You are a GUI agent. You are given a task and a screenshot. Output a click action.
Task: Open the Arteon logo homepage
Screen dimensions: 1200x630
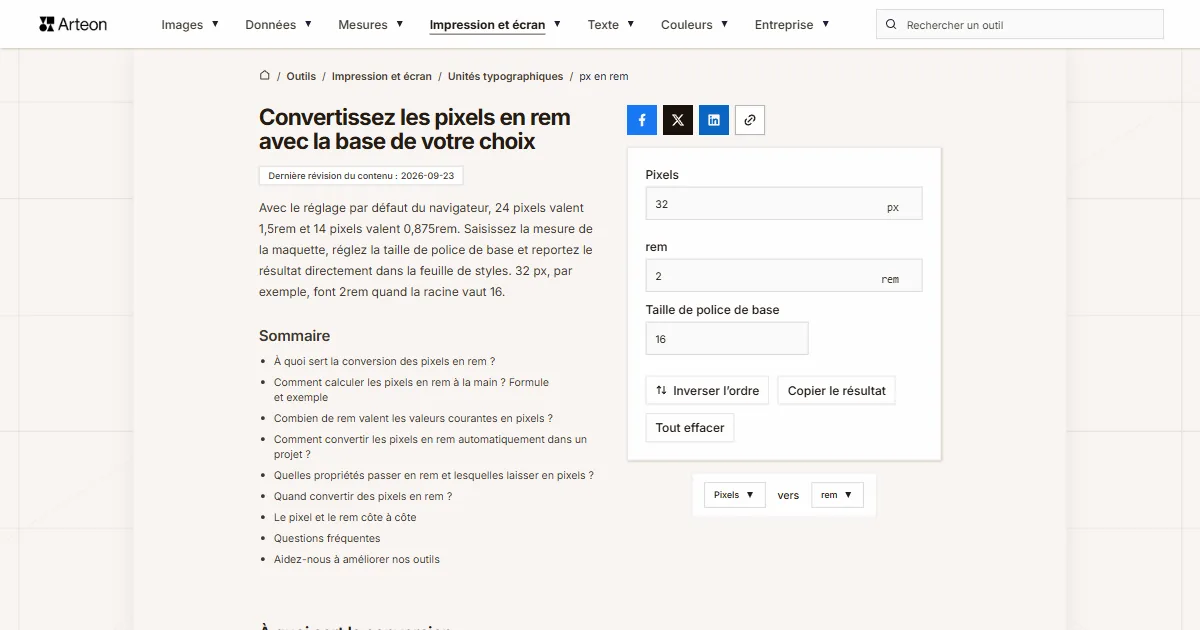tap(73, 24)
